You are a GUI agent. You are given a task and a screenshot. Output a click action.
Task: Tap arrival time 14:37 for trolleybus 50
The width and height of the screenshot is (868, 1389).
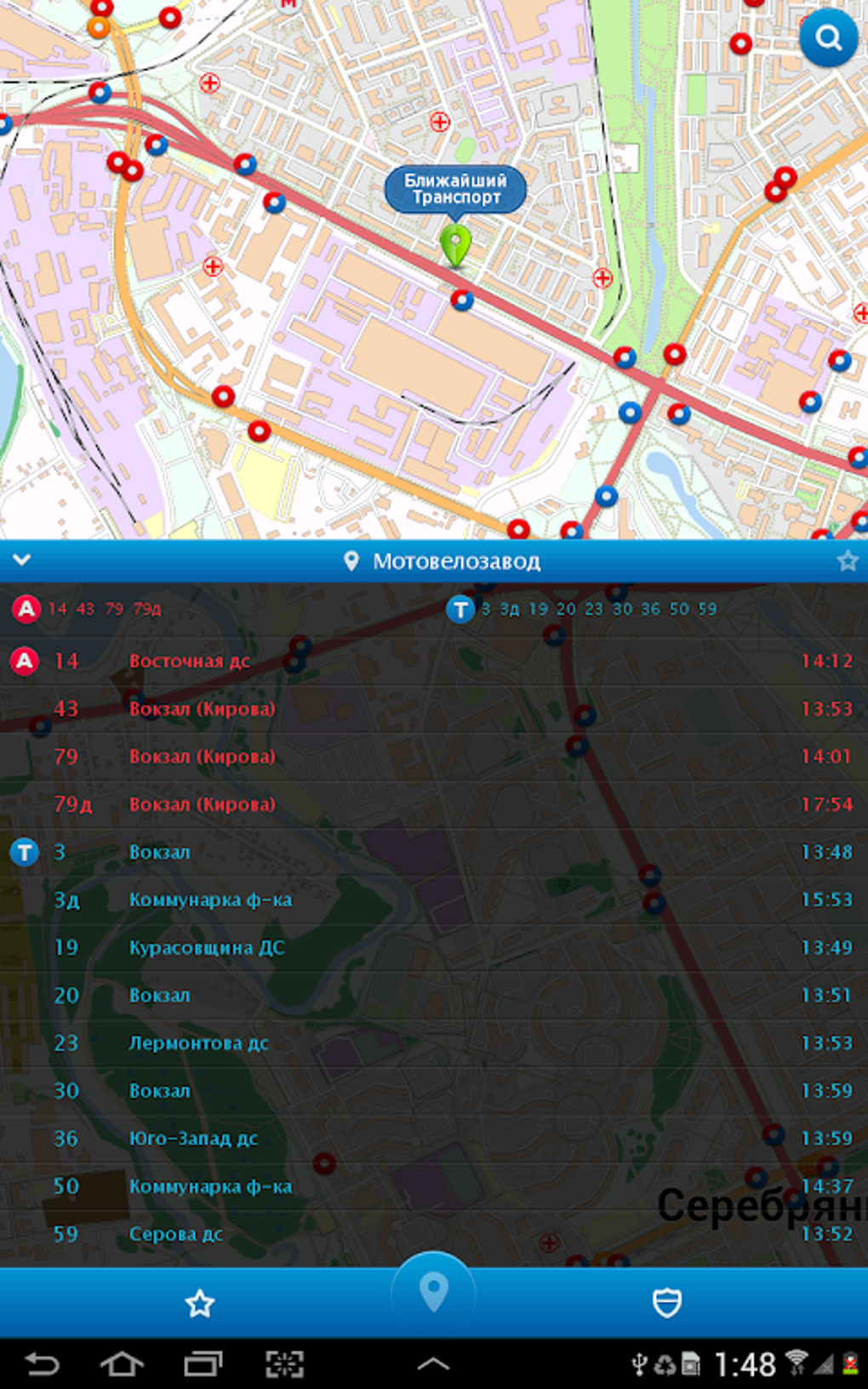point(826,1186)
